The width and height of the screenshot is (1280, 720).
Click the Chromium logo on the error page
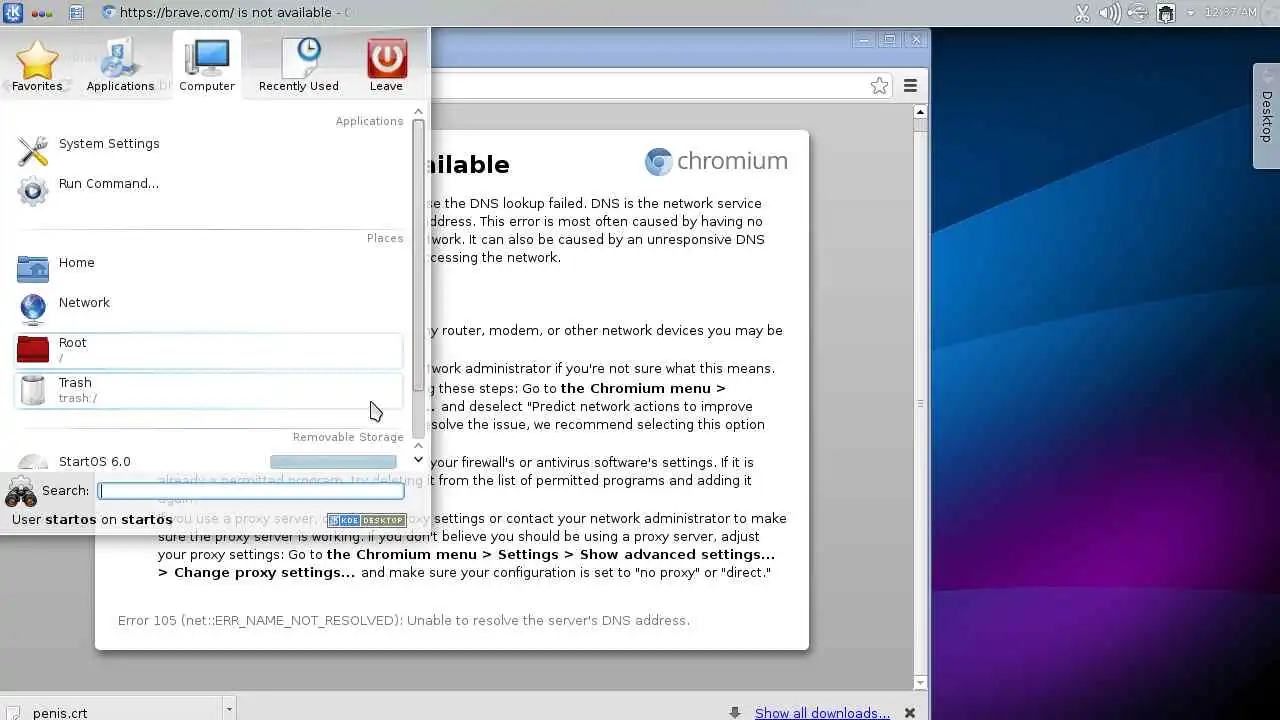coord(716,162)
